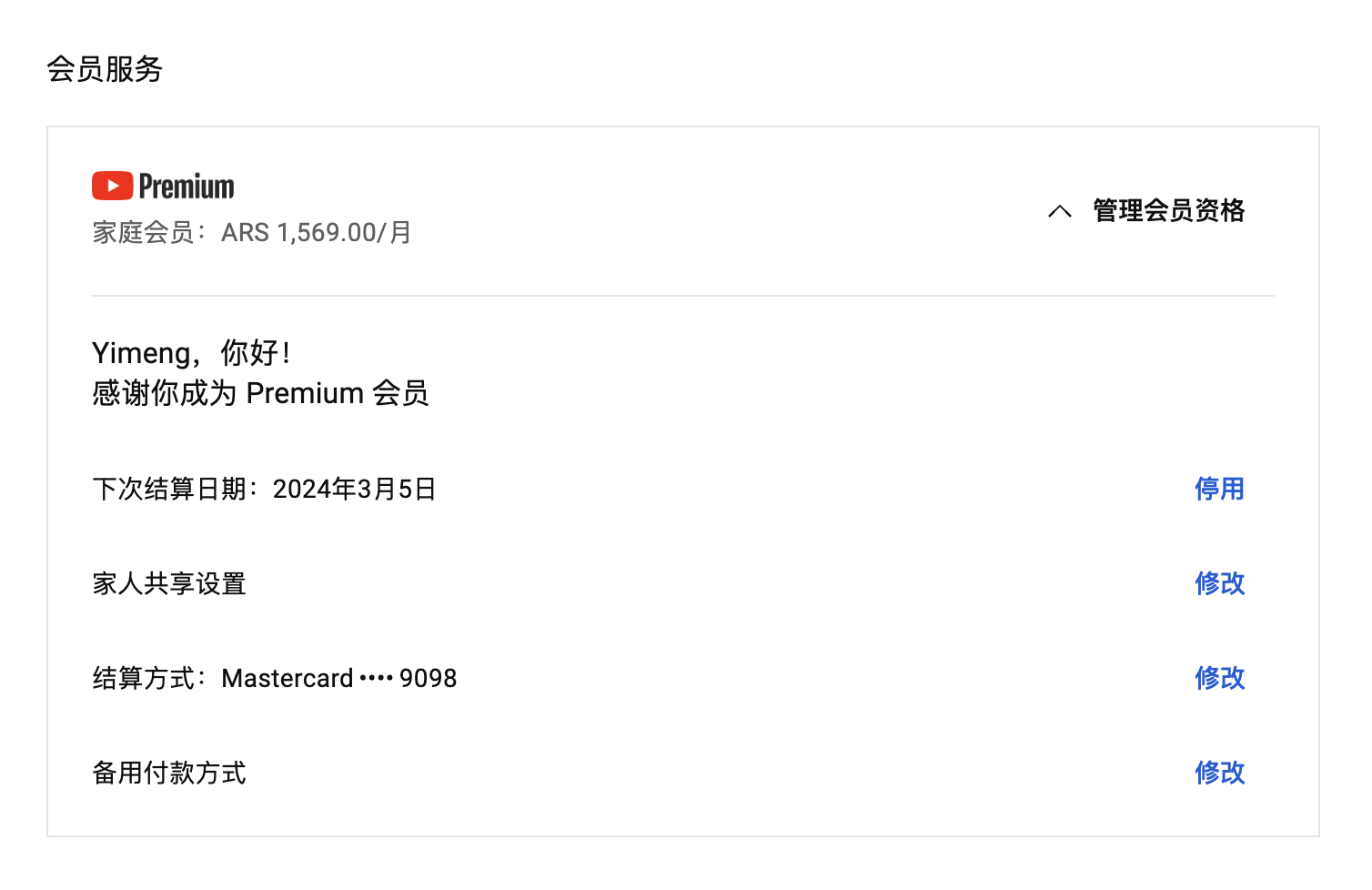Click the 会员服务 page heading
This screenshot has width=1372, height=890.
click(105, 69)
